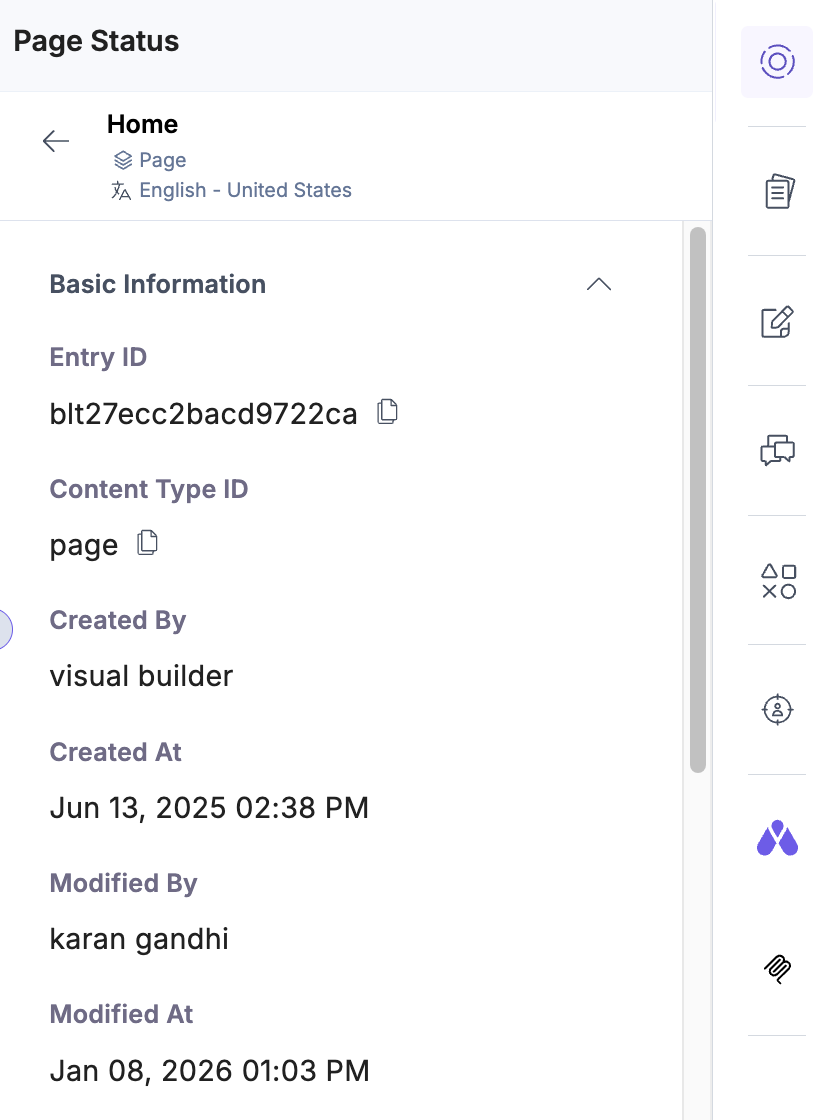Open the stacked documents icon in sidebar
This screenshot has width=836, height=1120.
pos(778,191)
